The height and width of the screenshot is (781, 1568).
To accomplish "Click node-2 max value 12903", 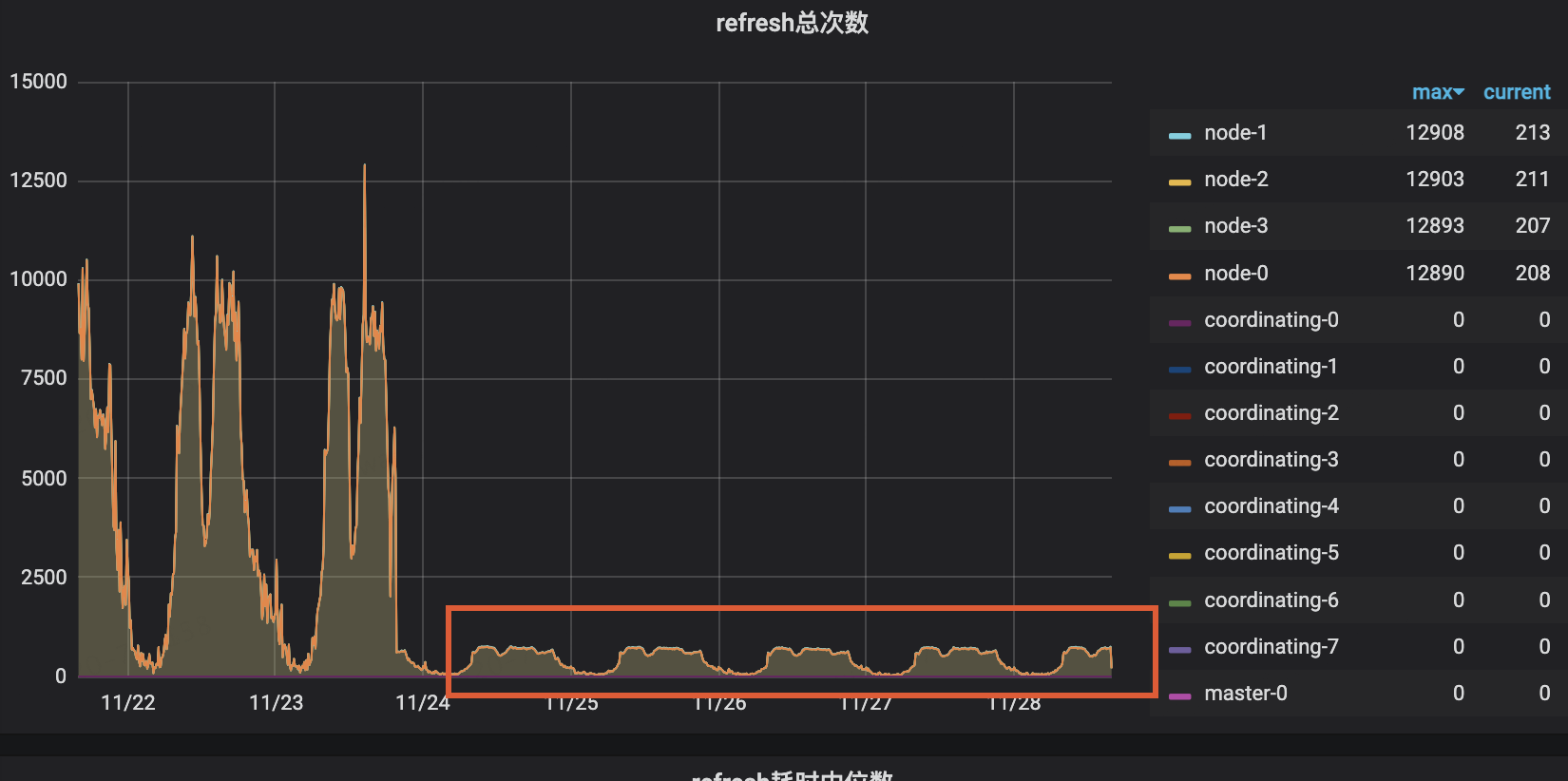I will 1435,180.
